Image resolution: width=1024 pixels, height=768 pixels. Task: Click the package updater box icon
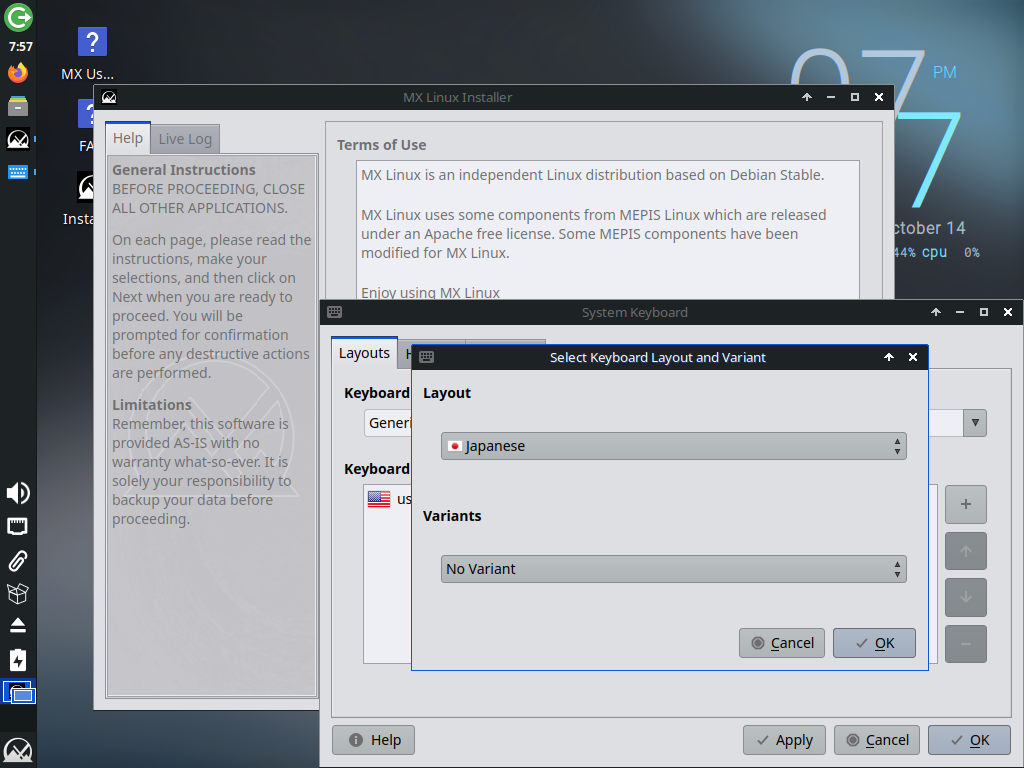(18, 594)
